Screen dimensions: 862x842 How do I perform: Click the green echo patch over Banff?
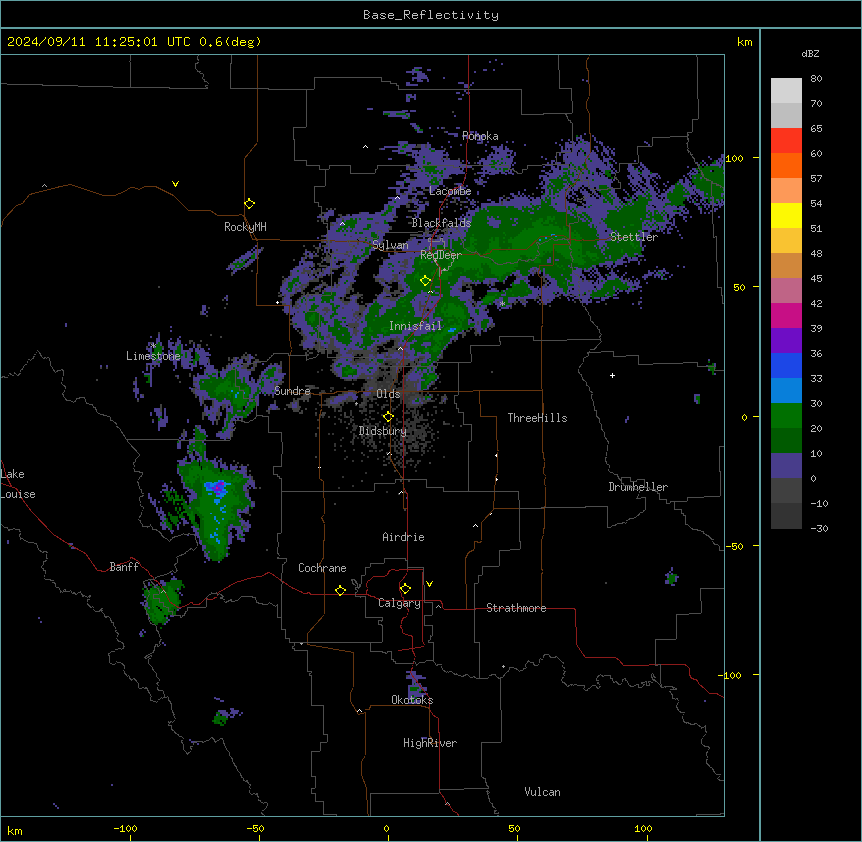pyautogui.click(x=162, y=601)
